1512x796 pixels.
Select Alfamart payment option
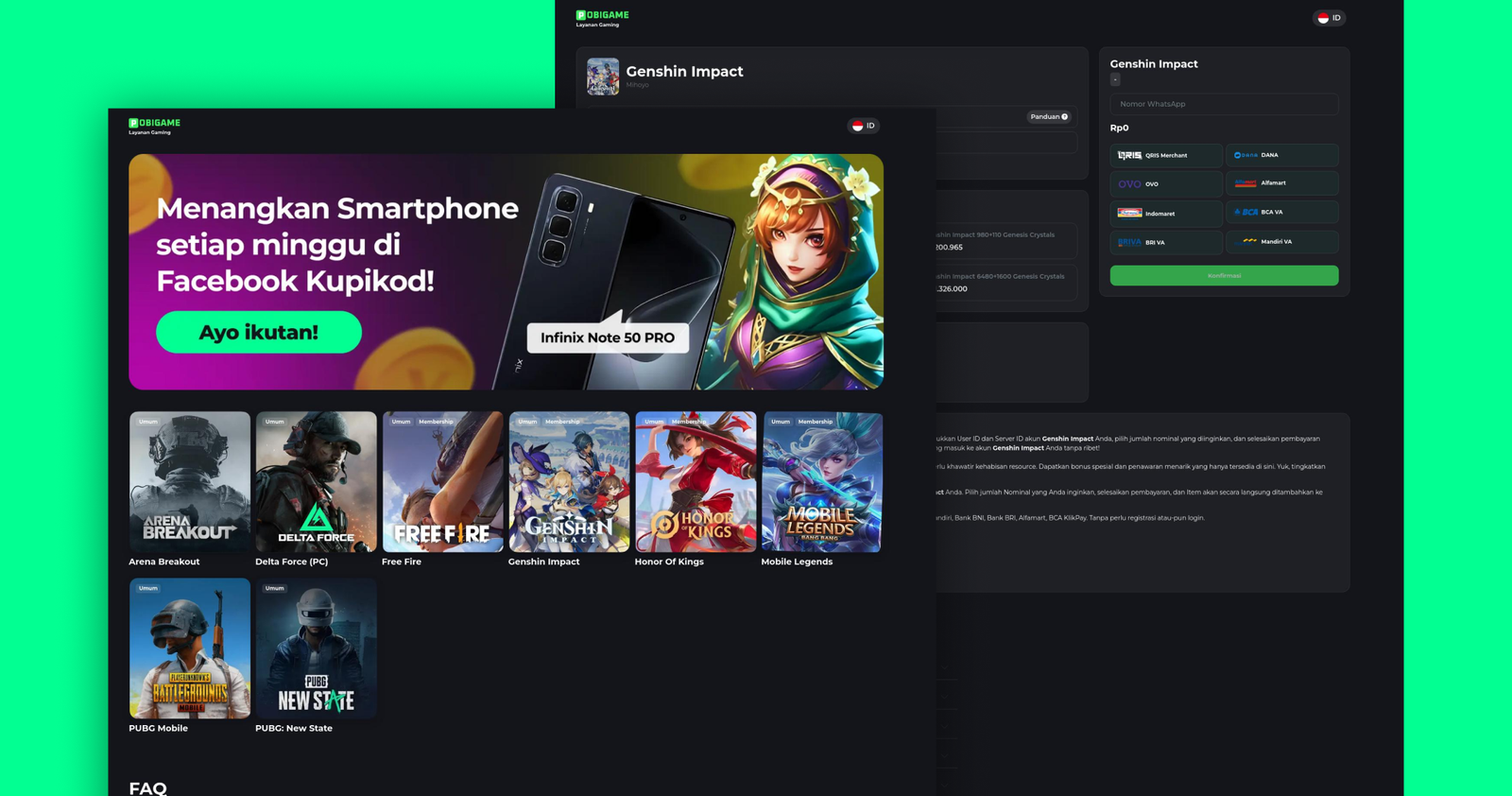click(x=1281, y=183)
